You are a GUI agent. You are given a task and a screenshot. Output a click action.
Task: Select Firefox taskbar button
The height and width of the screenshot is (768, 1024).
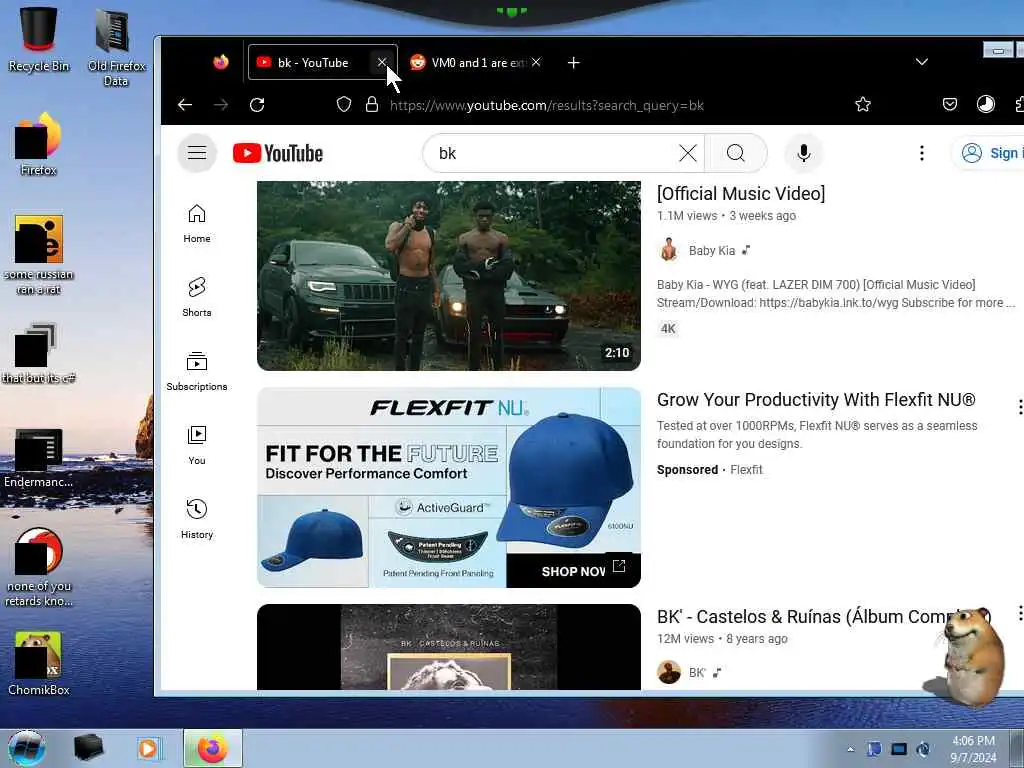coord(212,748)
